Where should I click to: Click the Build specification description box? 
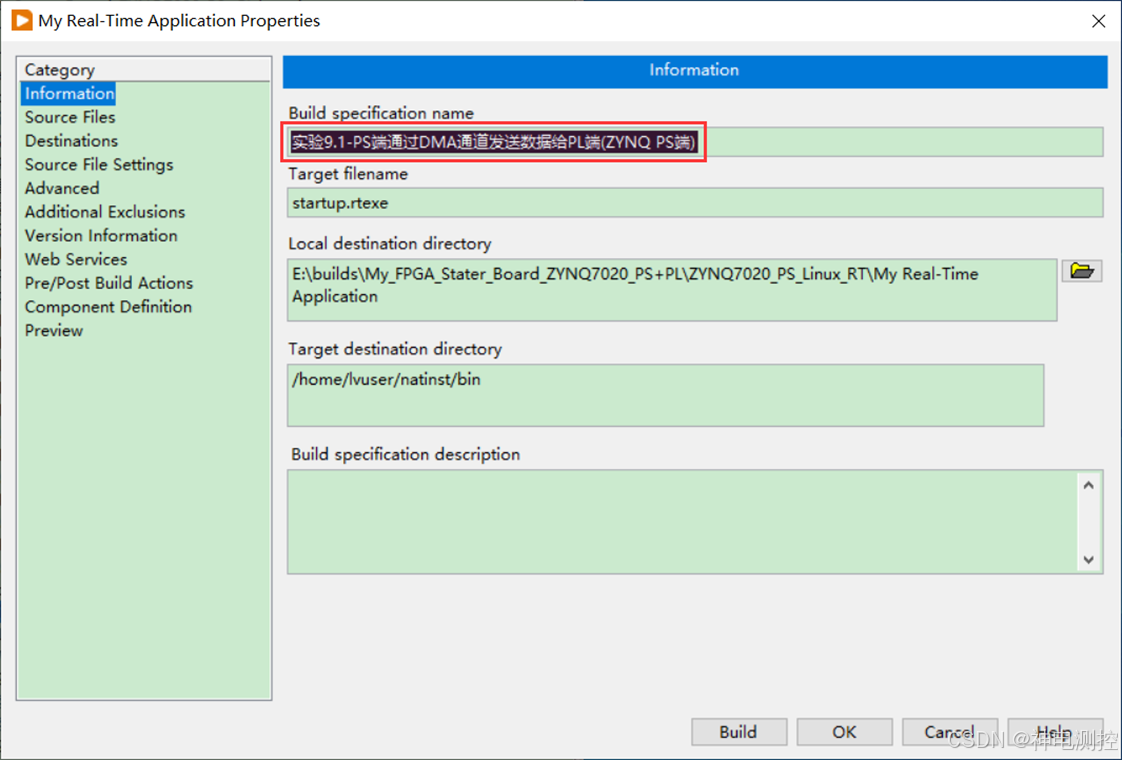click(695, 522)
